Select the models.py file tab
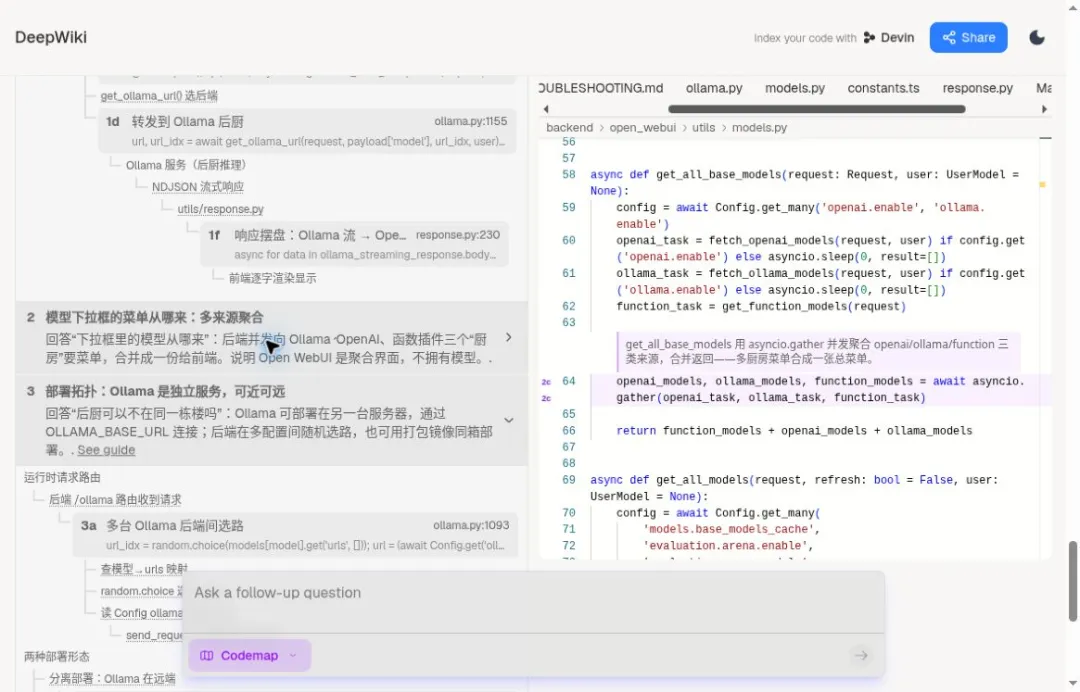Image resolution: width=1080 pixels, height=692 pixels. click(795, 88)
